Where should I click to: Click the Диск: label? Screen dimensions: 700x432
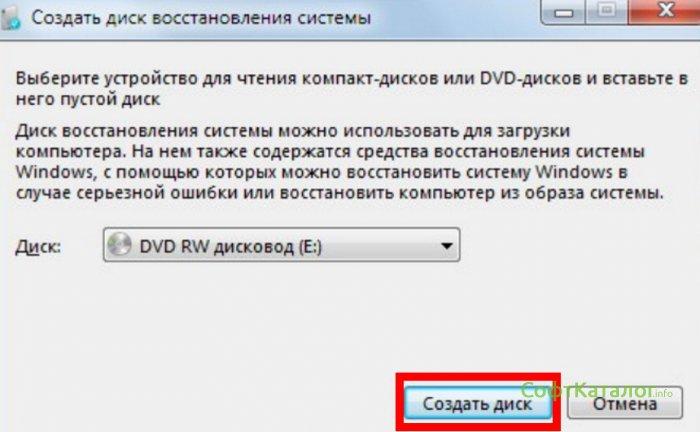point(38,246)
